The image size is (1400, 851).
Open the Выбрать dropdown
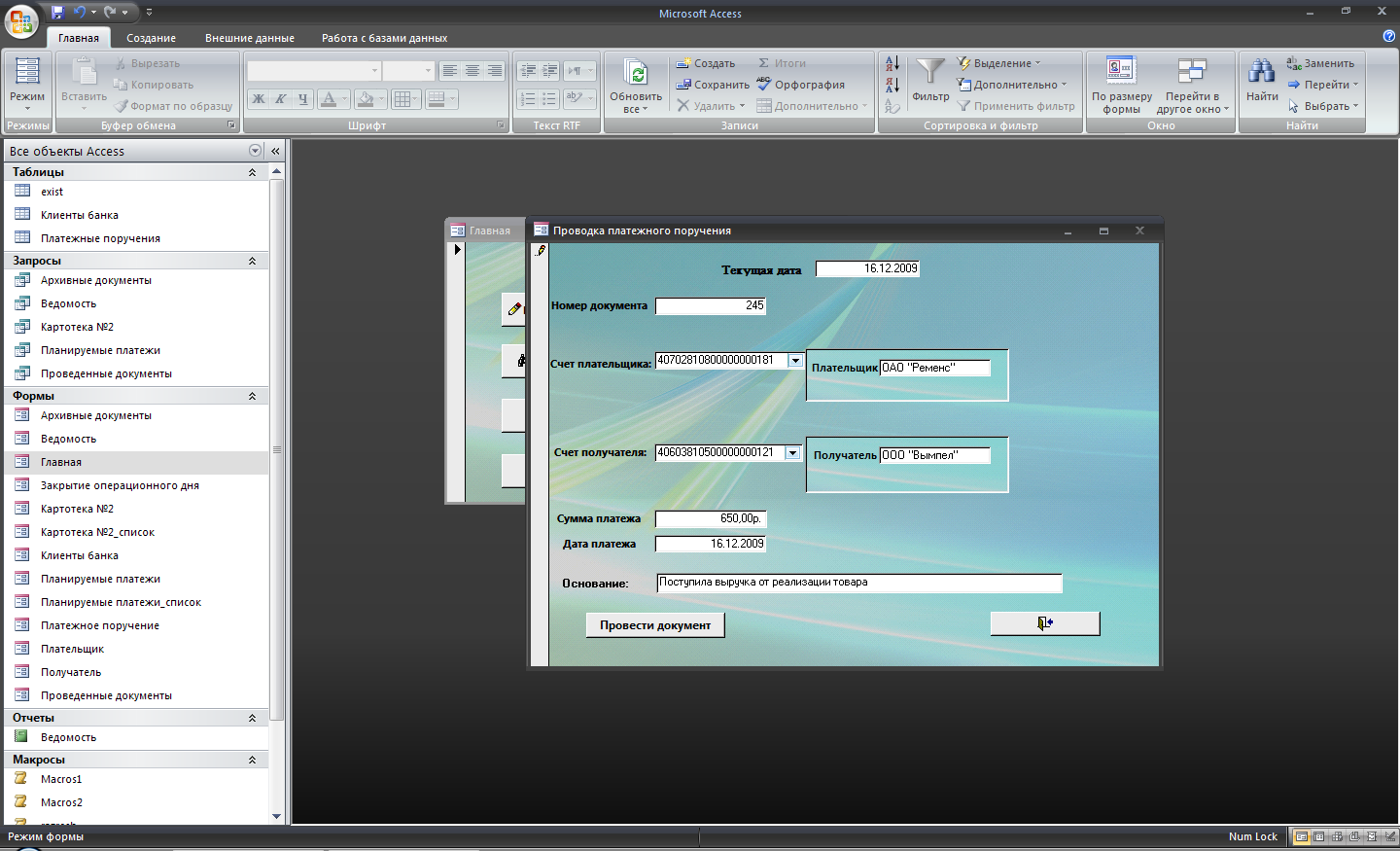[1323, 106]
